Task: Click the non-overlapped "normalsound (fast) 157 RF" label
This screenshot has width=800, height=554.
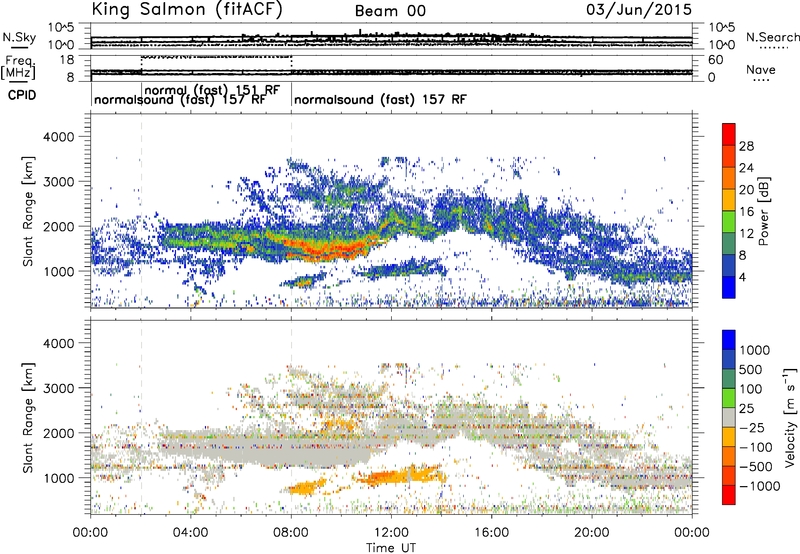Action: click(380, 99)
